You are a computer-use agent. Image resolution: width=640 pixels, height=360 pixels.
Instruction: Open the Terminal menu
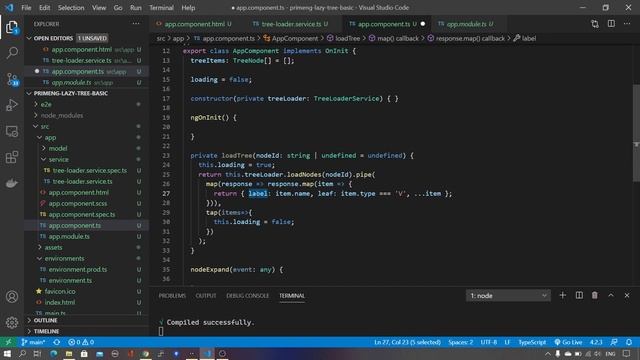point(161,8)
